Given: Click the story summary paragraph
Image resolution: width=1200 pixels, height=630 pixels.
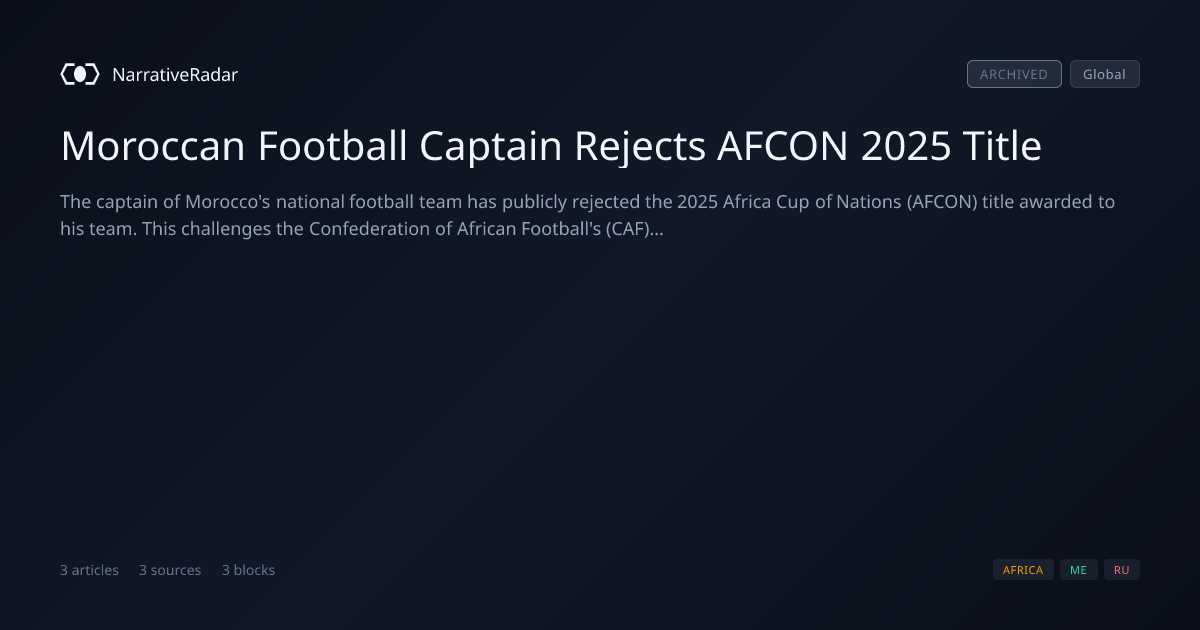Looking at the screenshot, I should [588, 215].
